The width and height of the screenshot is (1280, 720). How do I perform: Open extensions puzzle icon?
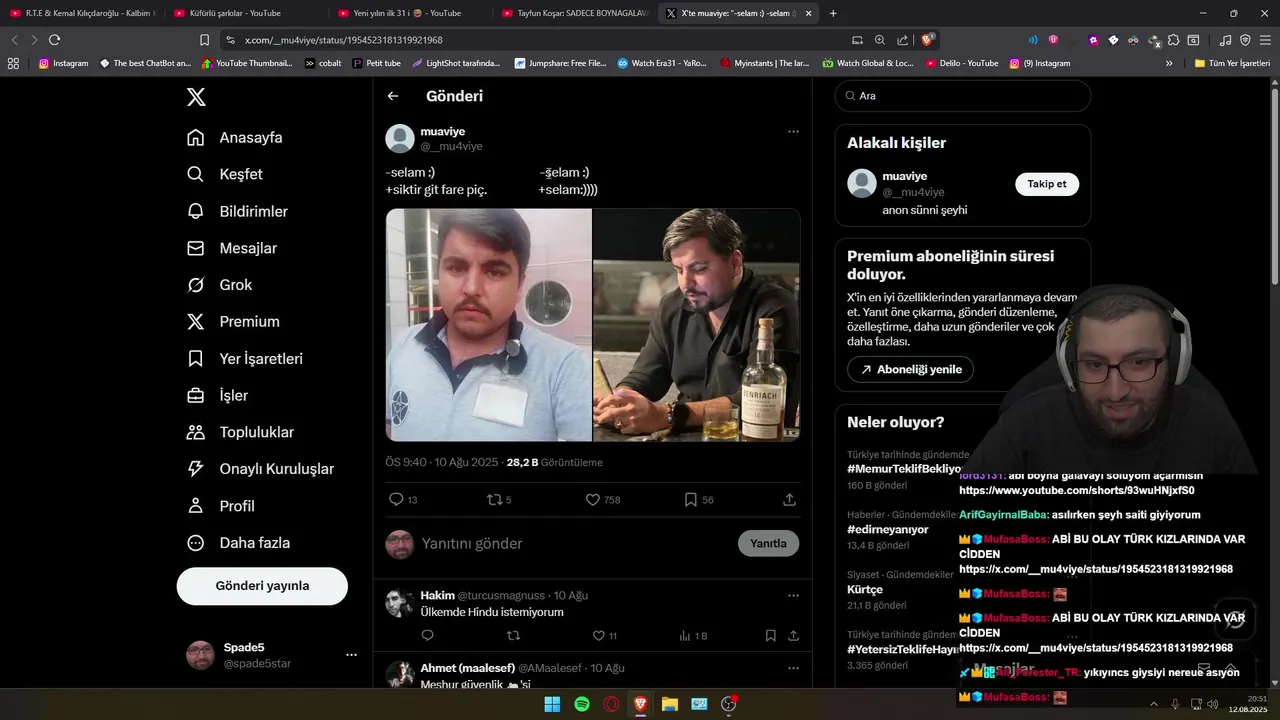tap(1174, 40)
